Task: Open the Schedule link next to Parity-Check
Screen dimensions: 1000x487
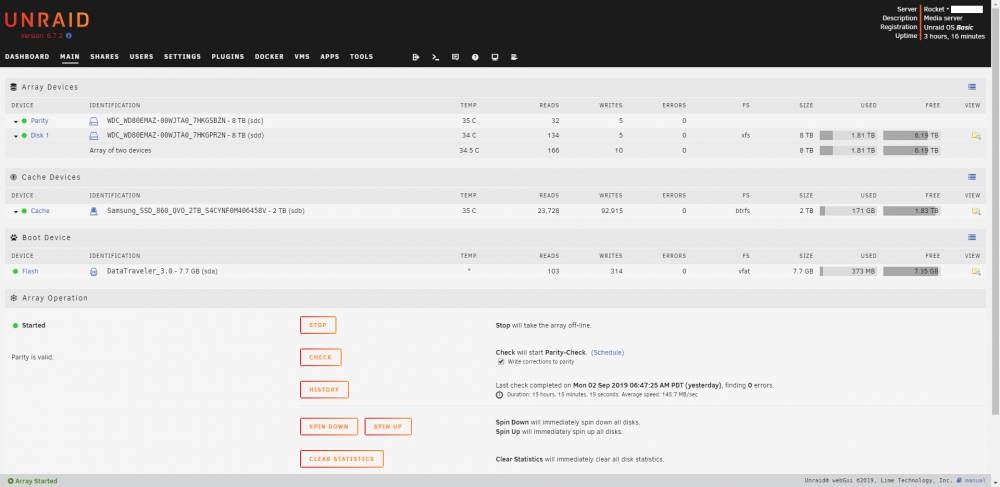Action: point(607,353)
